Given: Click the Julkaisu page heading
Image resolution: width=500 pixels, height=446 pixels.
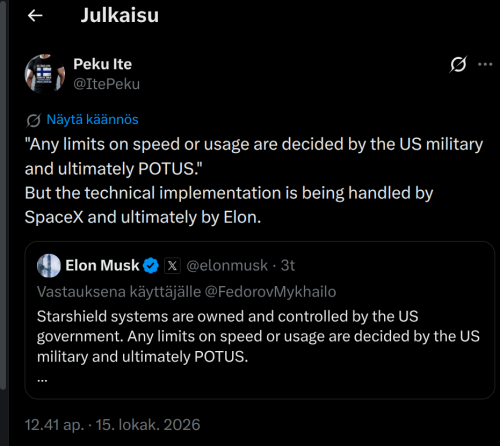Looking at the screenshot, I should coord(120,15).
